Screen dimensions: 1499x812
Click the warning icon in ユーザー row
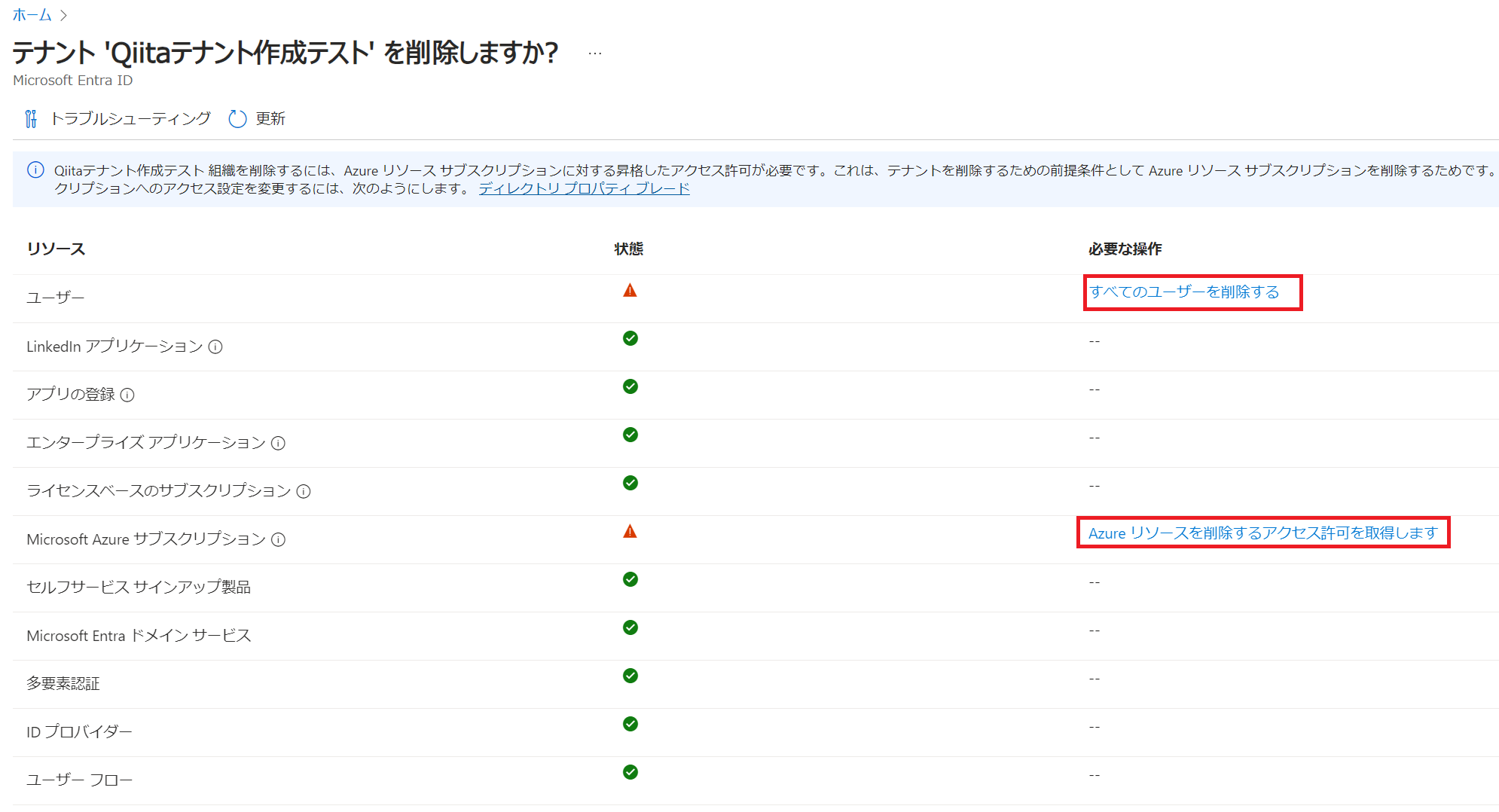pyautogui.click(x=630, y=291)
